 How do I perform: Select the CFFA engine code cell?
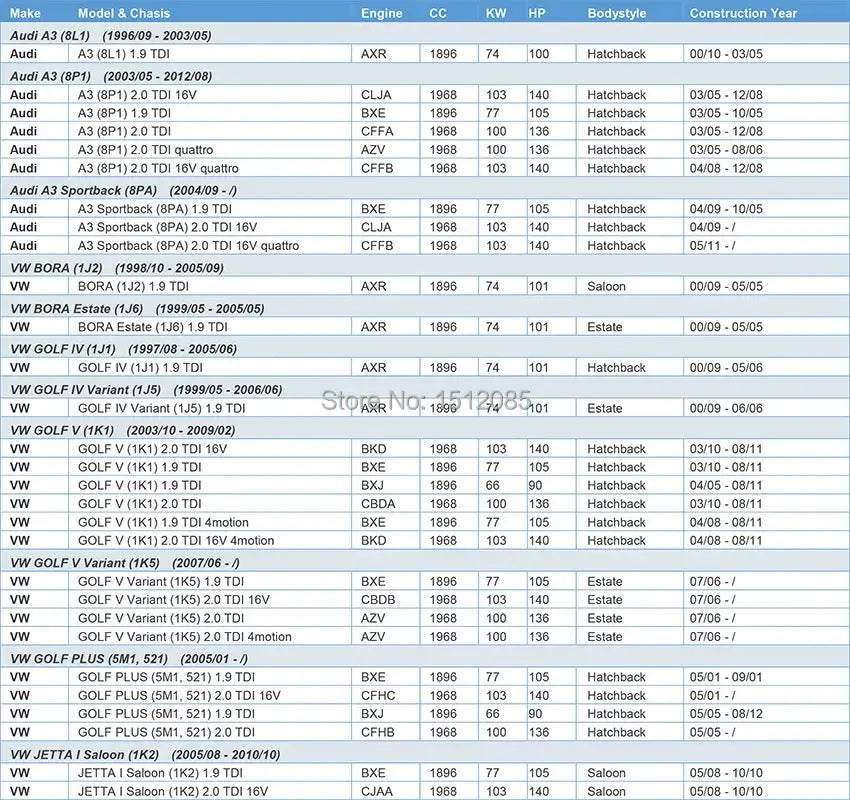coord(377,131)
